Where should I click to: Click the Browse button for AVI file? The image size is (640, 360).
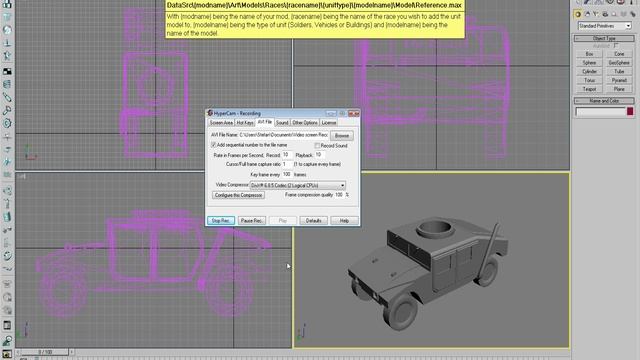[342, 136]
